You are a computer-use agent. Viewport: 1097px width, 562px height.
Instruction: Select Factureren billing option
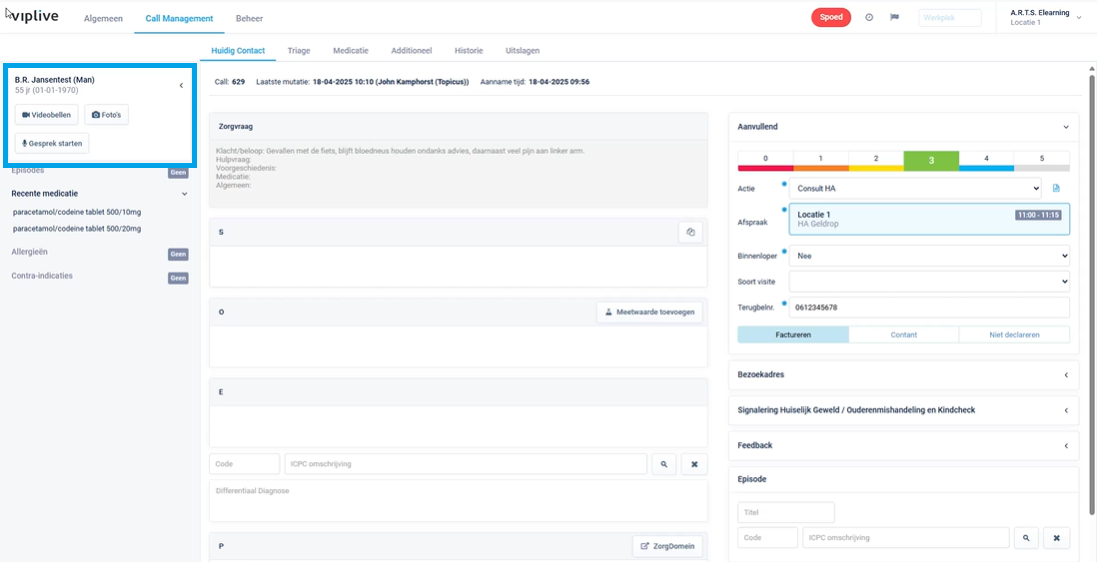[x=793, y=335]
